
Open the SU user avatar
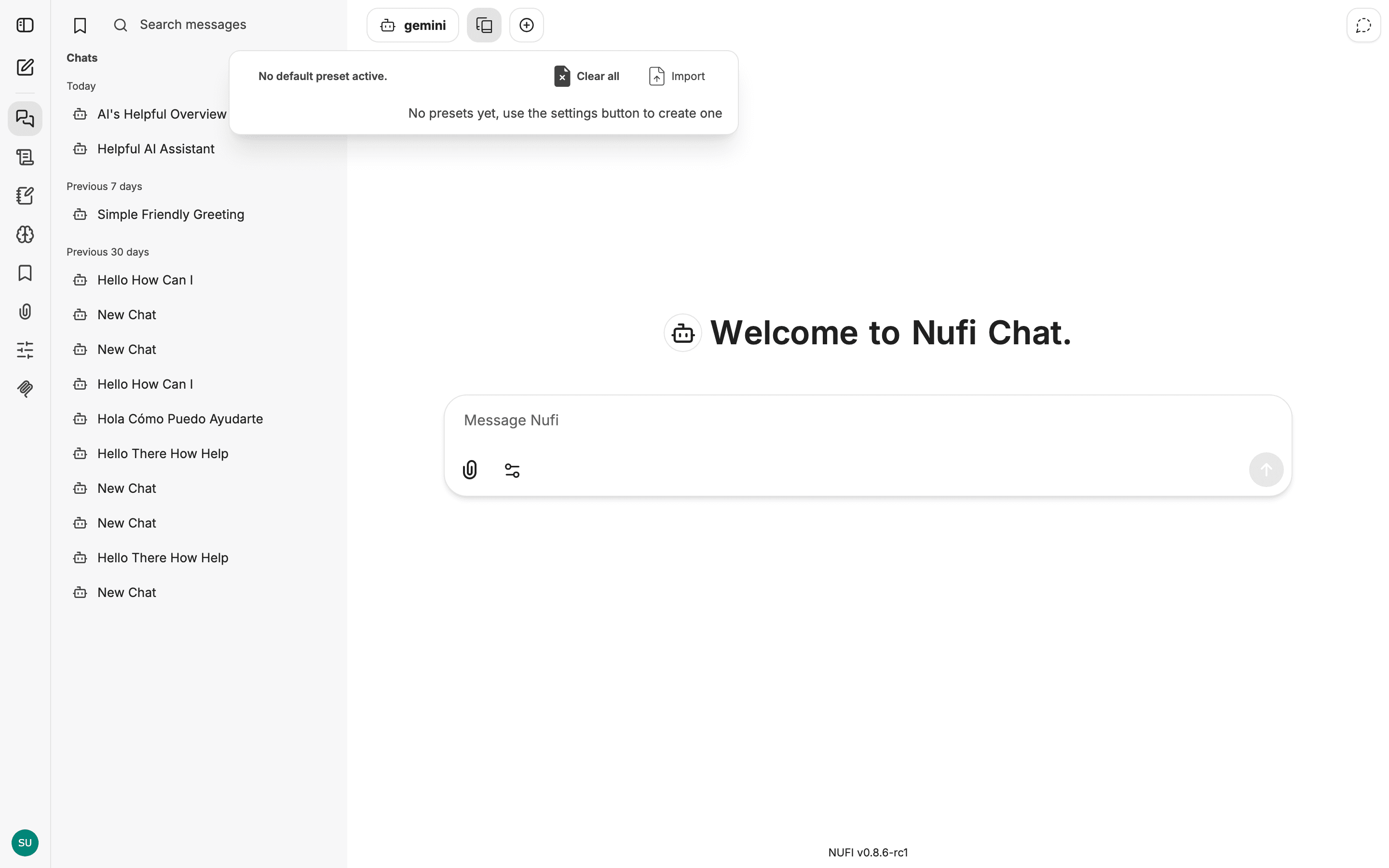tap(25, 843)
